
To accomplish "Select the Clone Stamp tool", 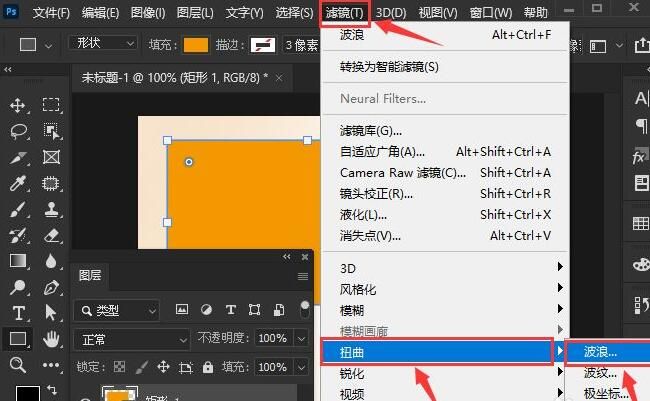I will [51, 209].
